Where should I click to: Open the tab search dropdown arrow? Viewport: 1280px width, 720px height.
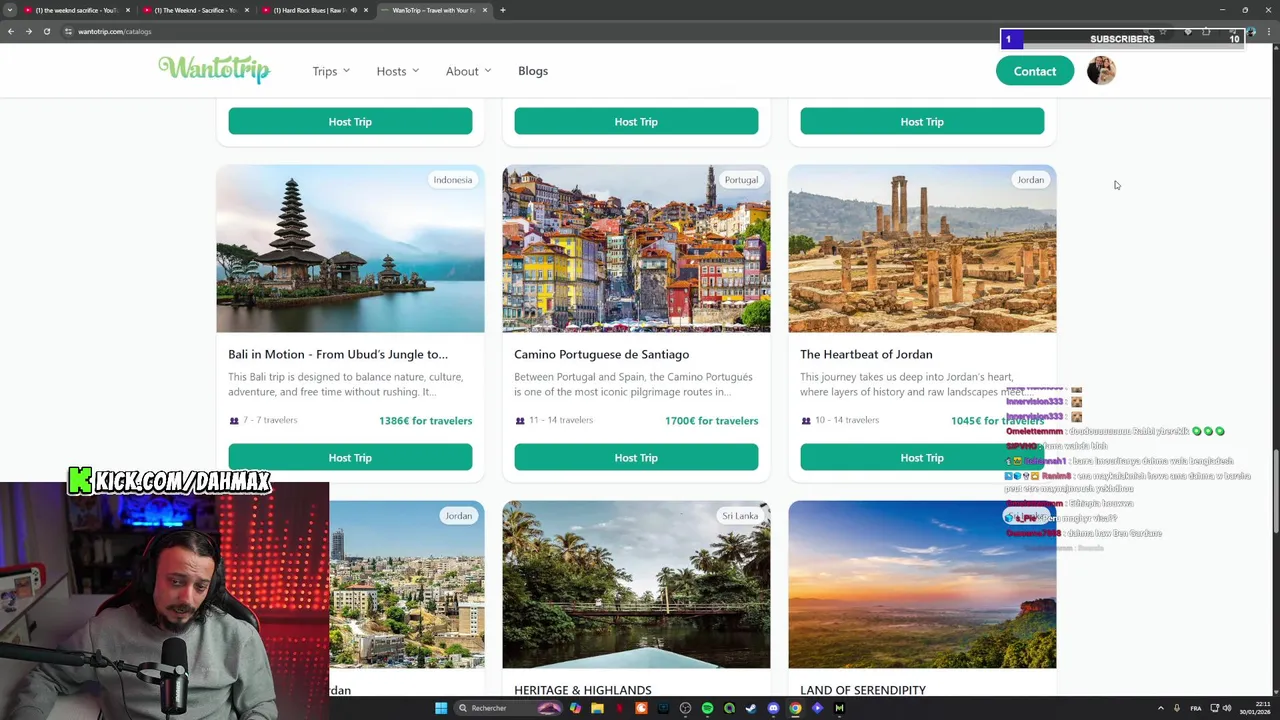point(9,10)
